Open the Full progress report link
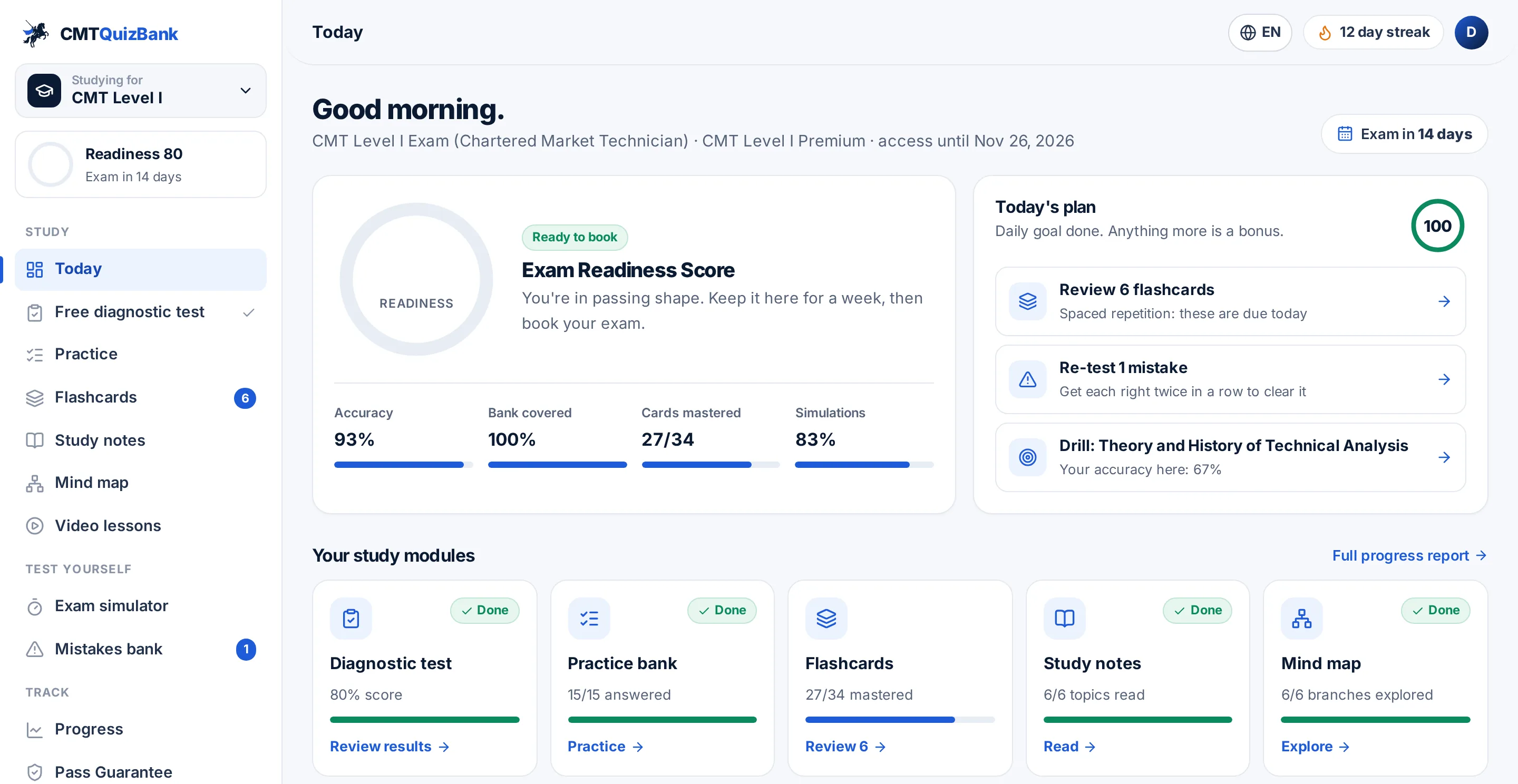 click(1409, 555)
